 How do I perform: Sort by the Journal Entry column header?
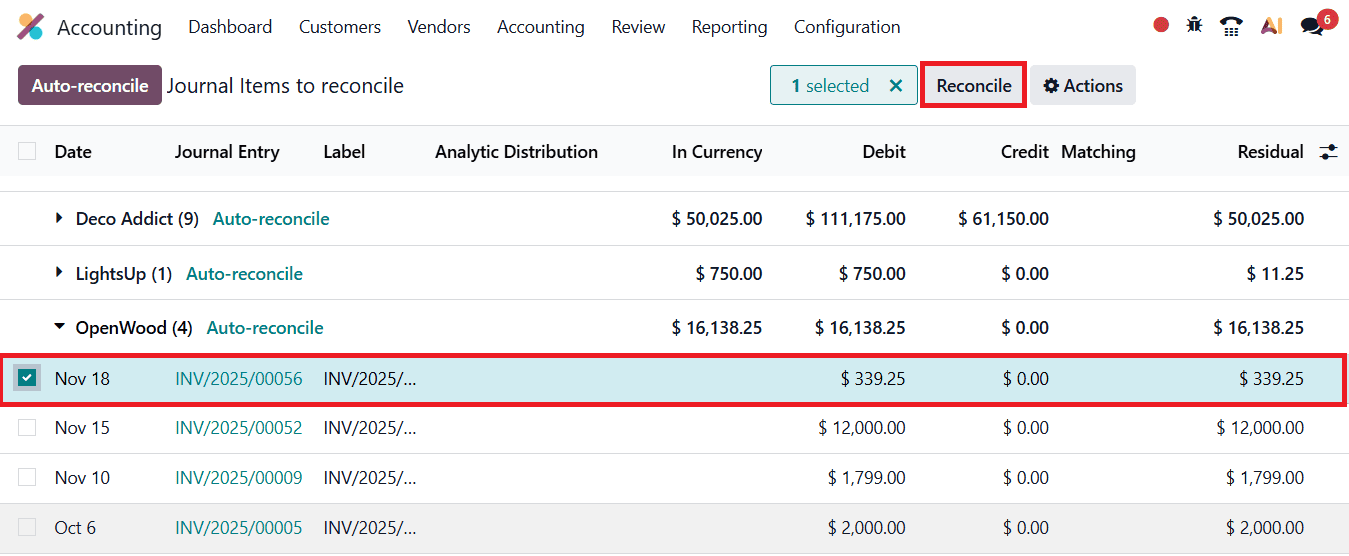[227, 152]
